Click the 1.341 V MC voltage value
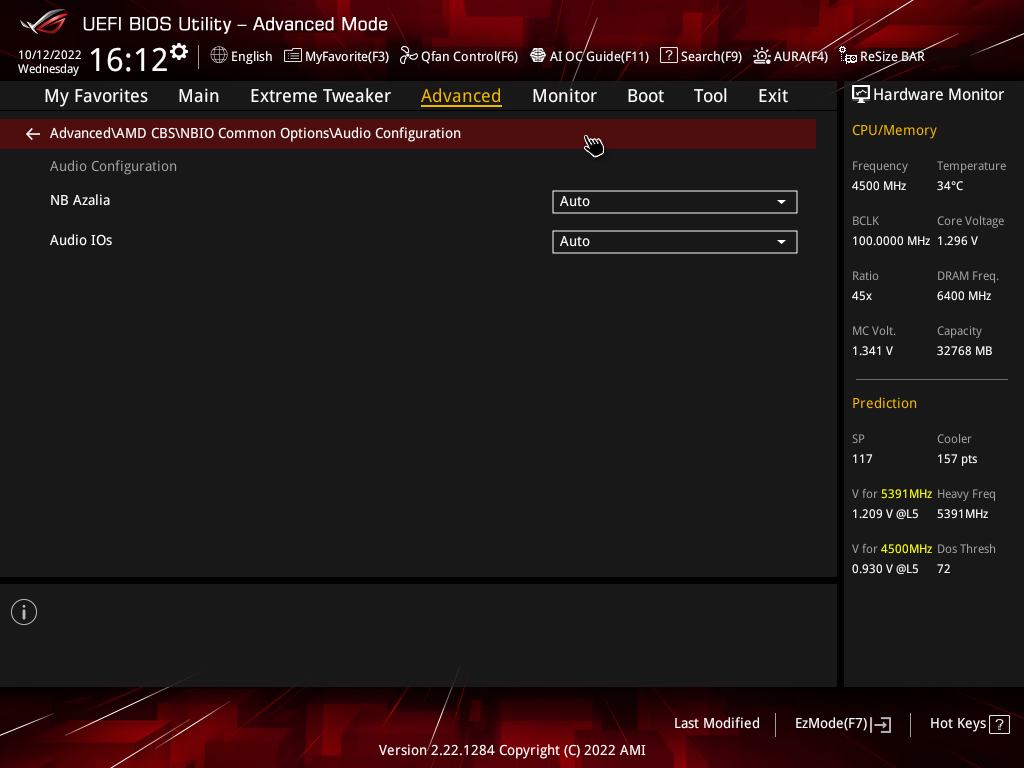Image resolution: width=1024 pixels, height=768 pixels. pos(872,351)
